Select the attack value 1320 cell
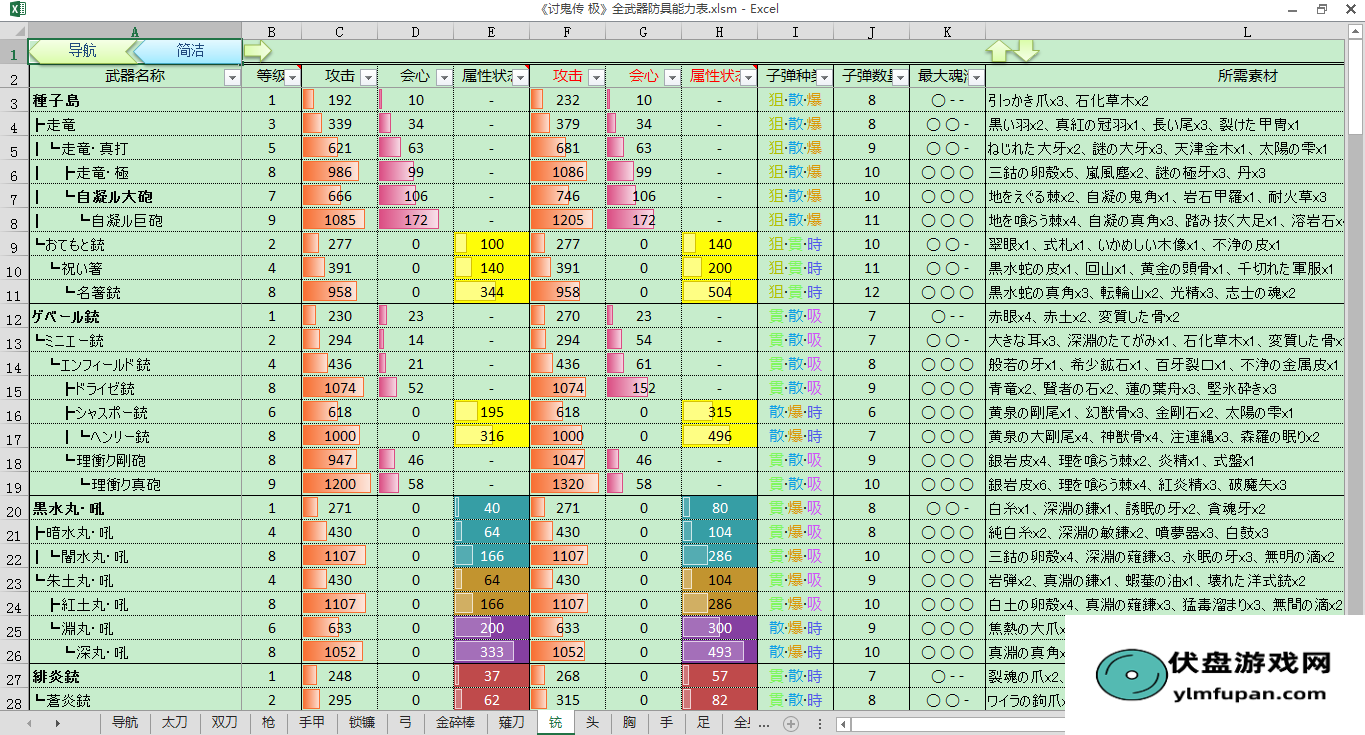Screen dimensions: 1365x735 point(567,484)
